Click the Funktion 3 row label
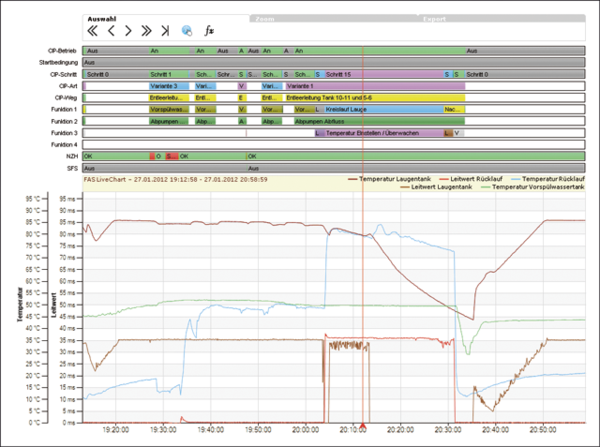This screenshot has width=600, height=447. pyautogui.click(x=64, y=133)
